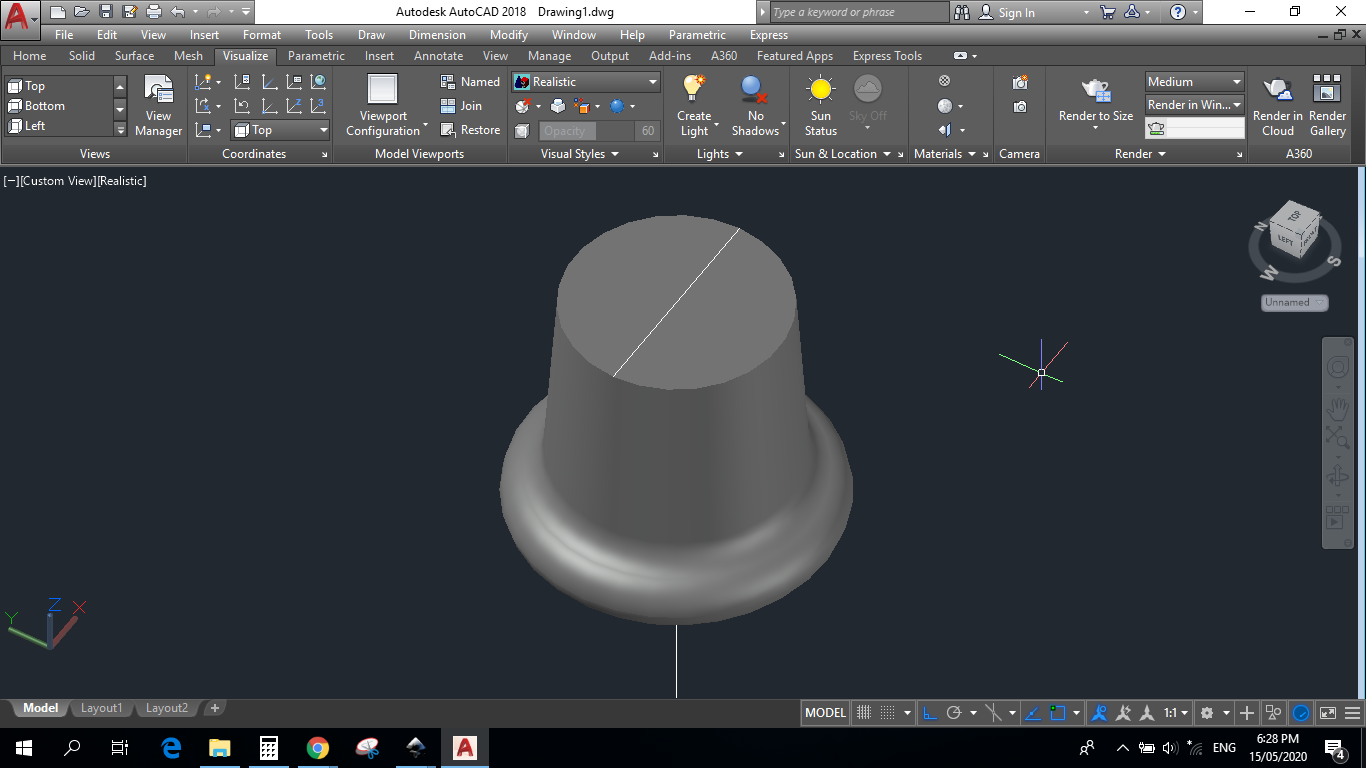The image size is (1366, 768).
Task: Toggle Object Snap Tracking
Action: [1034, 713]
